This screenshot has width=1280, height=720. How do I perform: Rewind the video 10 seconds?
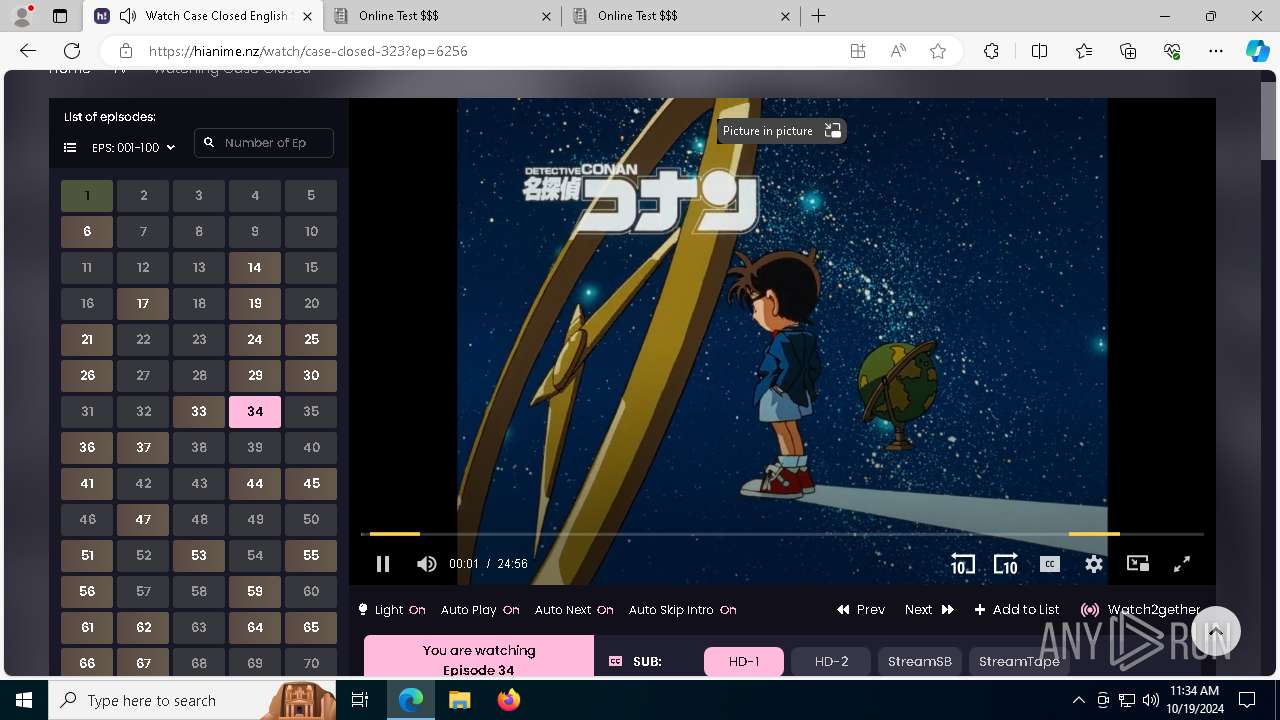(962, 564)
